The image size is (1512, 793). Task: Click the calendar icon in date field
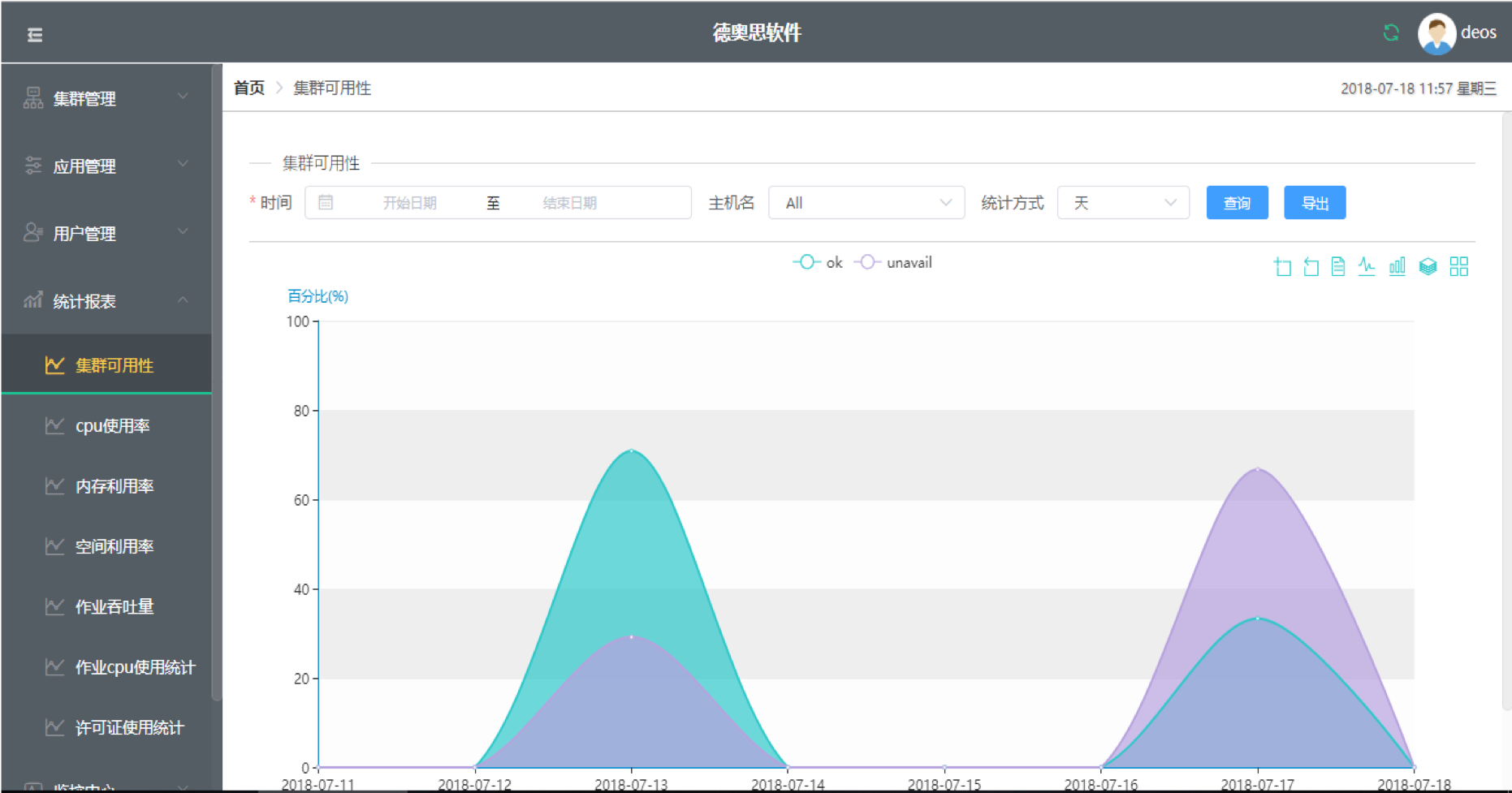pyautogui.click(x=326, y=202)
